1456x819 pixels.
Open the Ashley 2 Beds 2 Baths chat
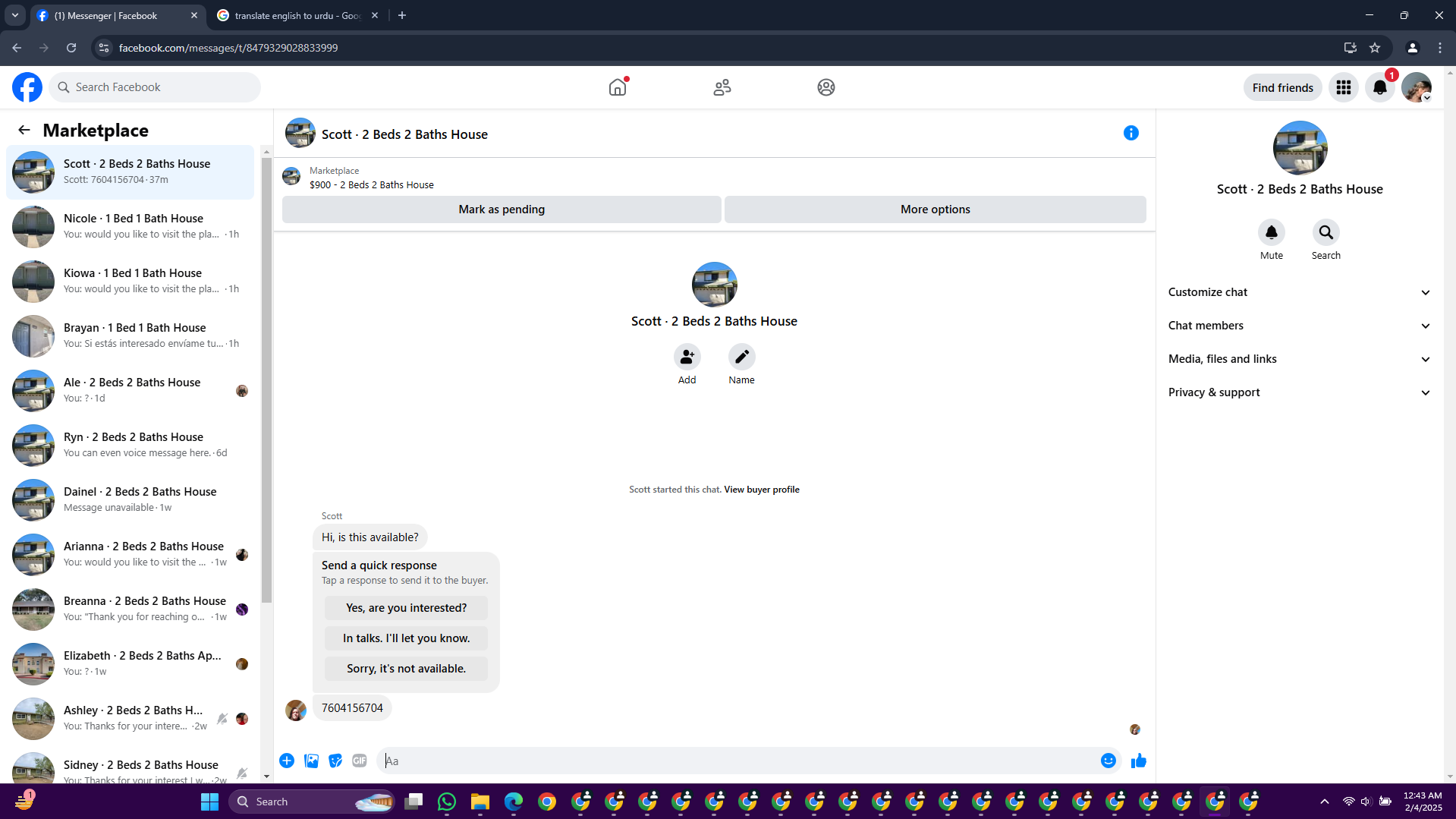pos(131,719)
